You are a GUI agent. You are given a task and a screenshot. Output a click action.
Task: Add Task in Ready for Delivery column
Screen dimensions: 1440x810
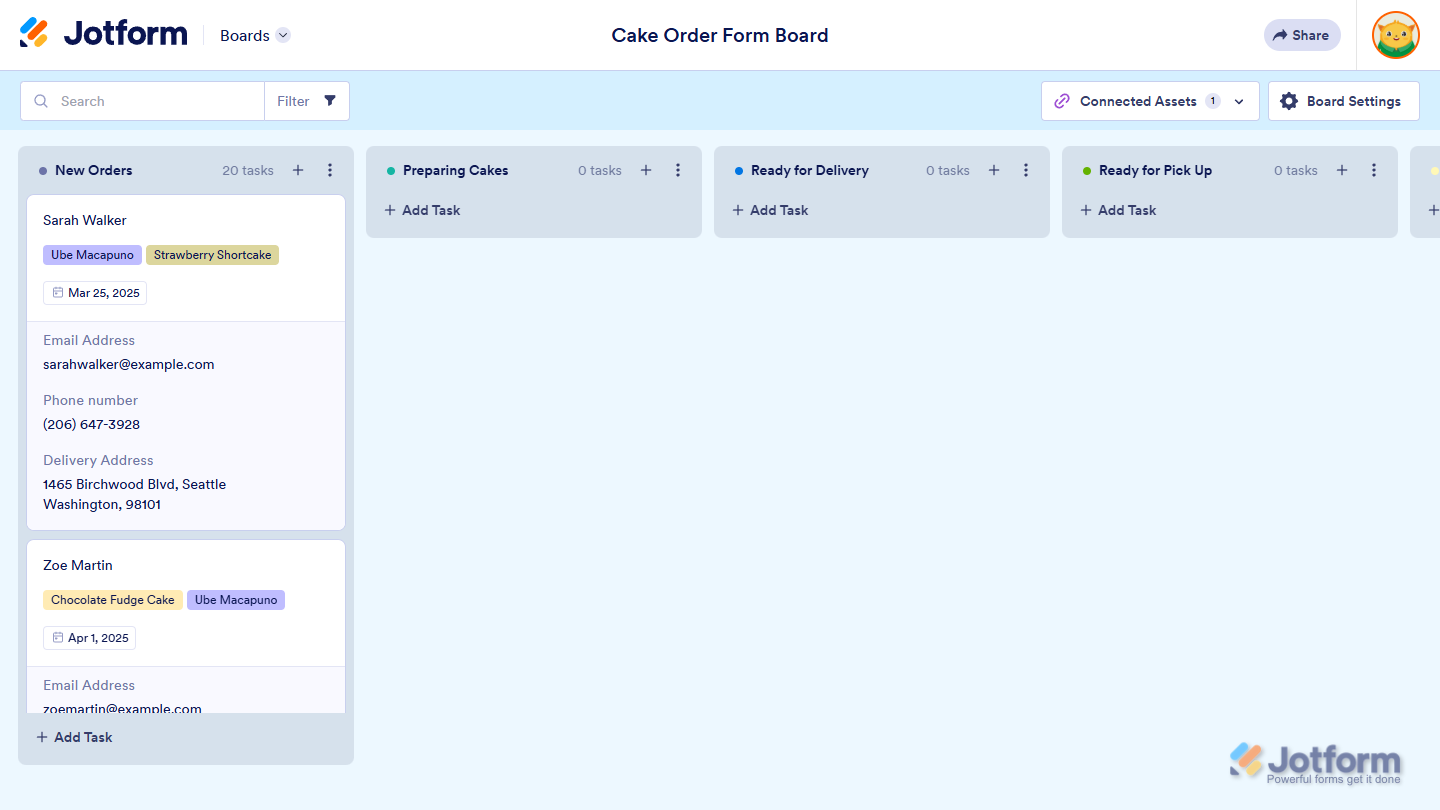pyautogui.click(x=770, y=210)
